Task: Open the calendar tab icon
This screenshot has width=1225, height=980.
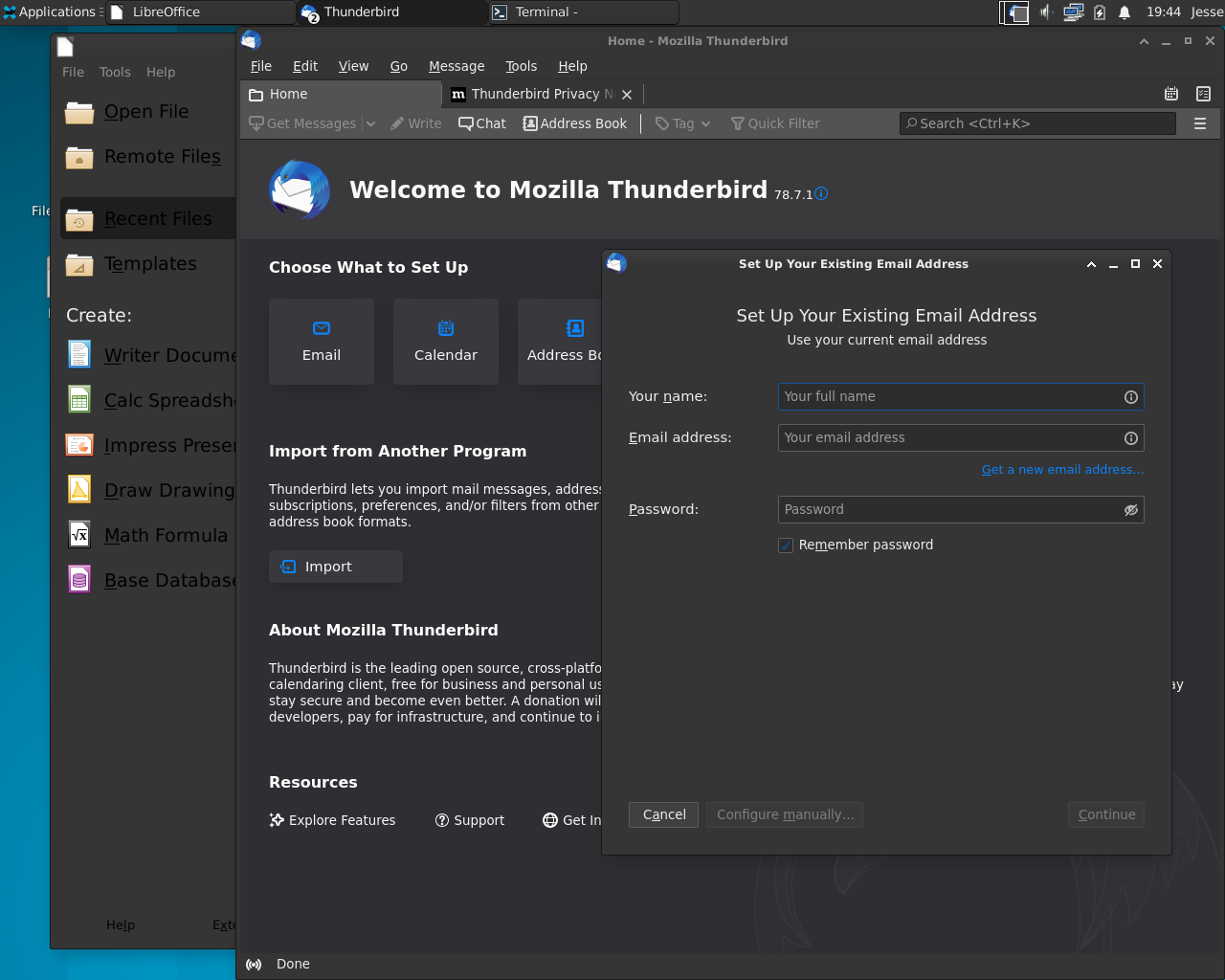Action: (x=1171, y=94)
